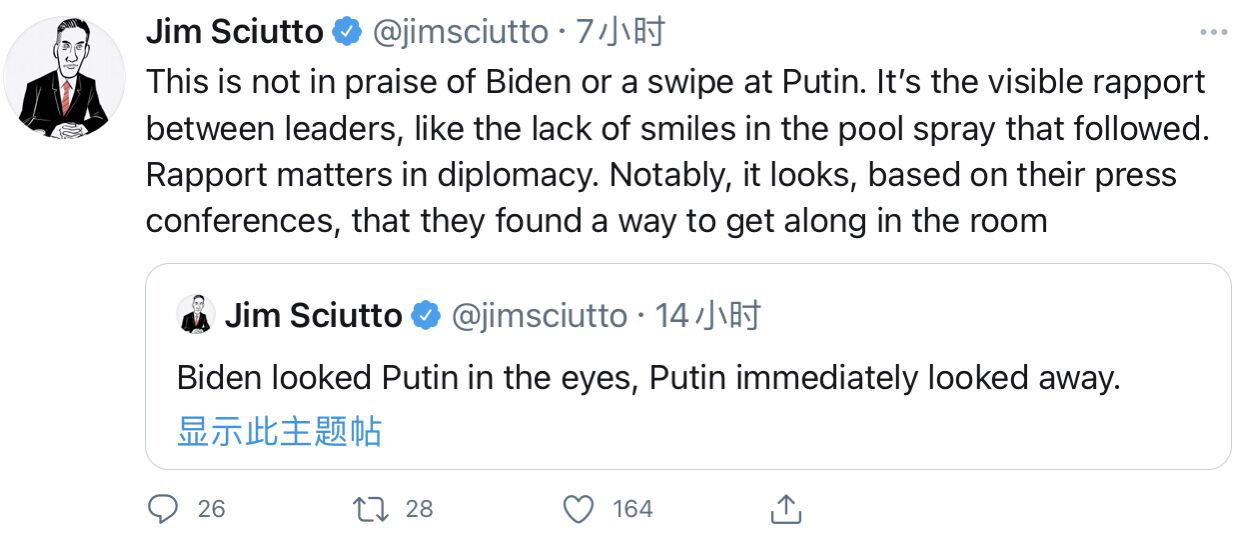Click the top @jimsciutto handle

point(461,33)
